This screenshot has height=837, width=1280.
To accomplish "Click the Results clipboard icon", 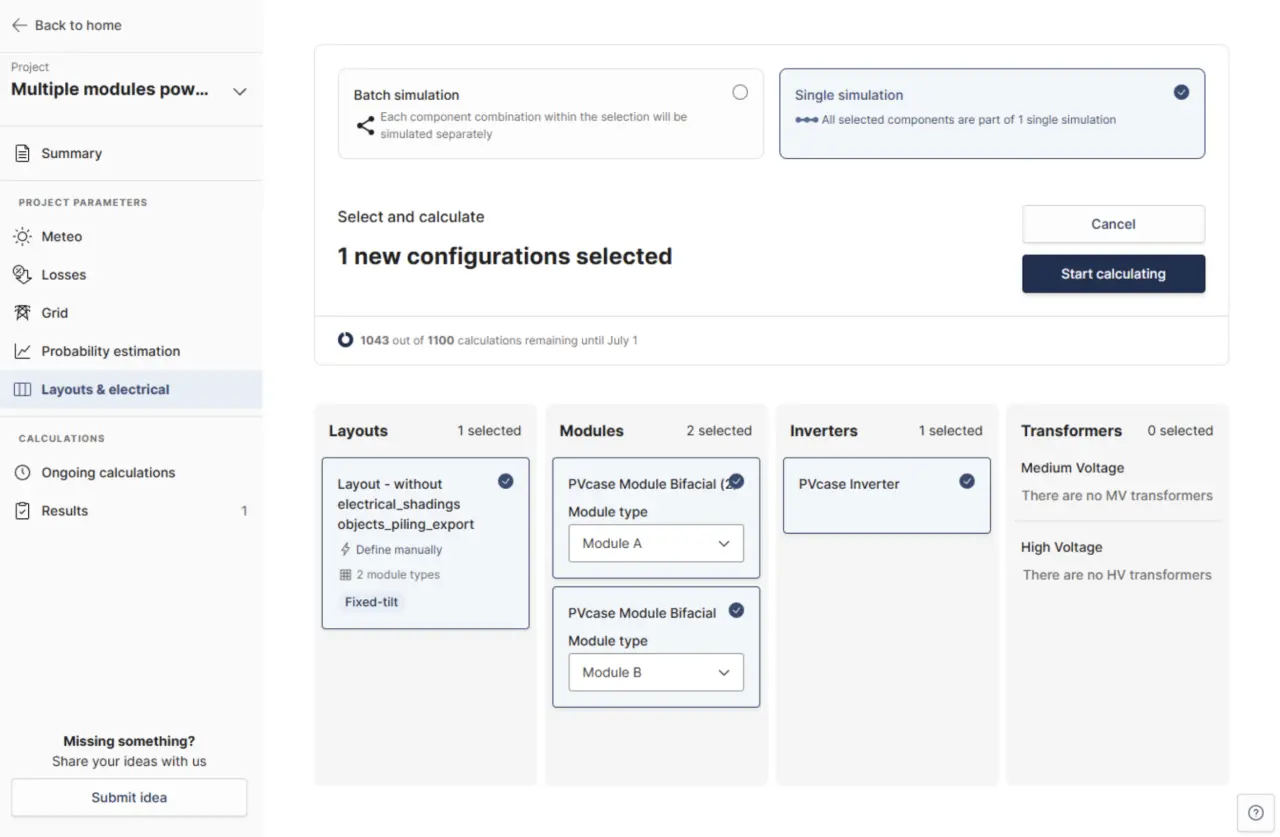I will (22, 510).
